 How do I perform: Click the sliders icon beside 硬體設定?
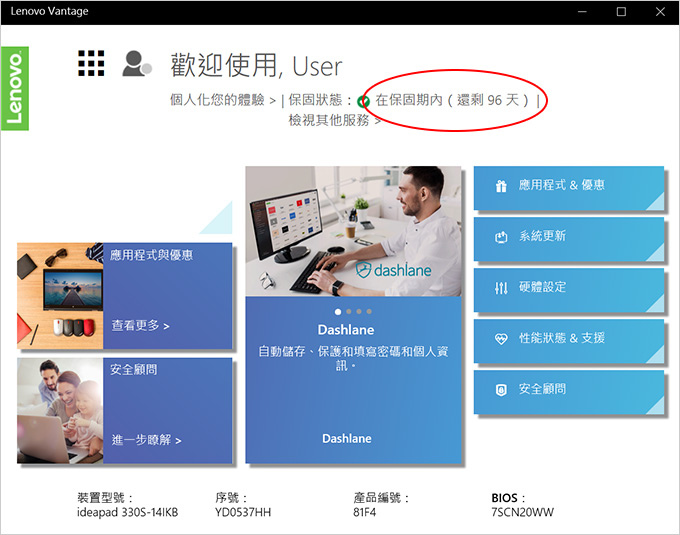(501, 287)
